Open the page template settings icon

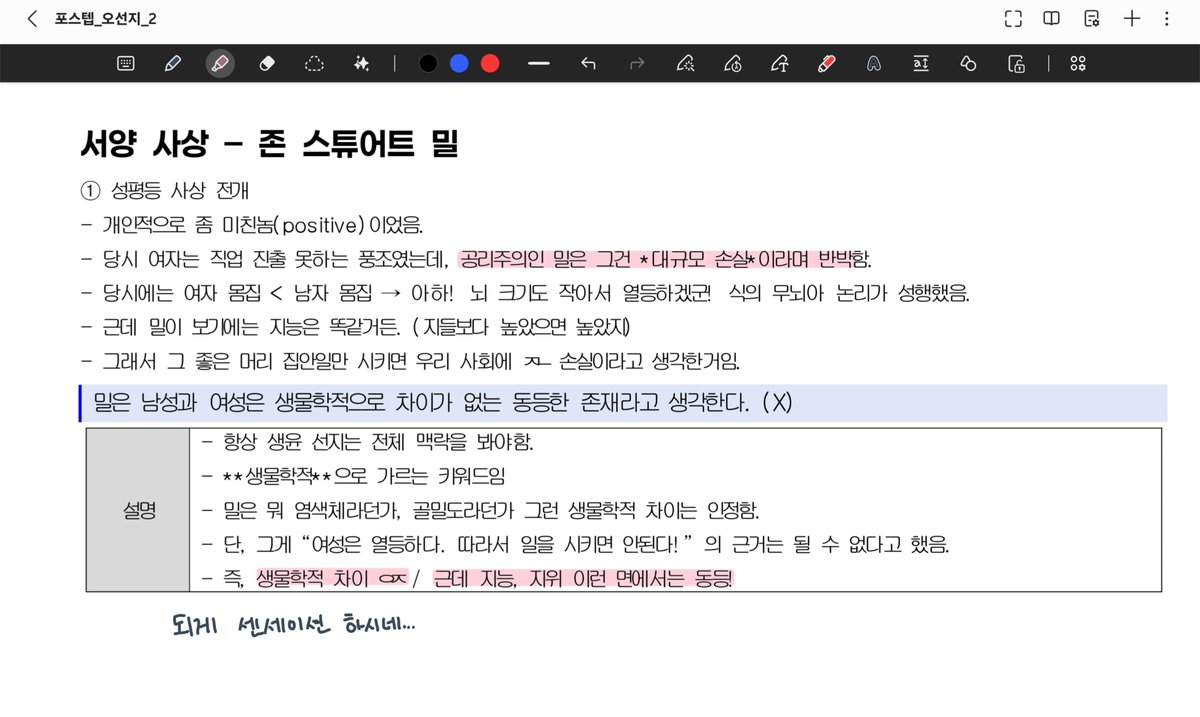coord(1092,19)
